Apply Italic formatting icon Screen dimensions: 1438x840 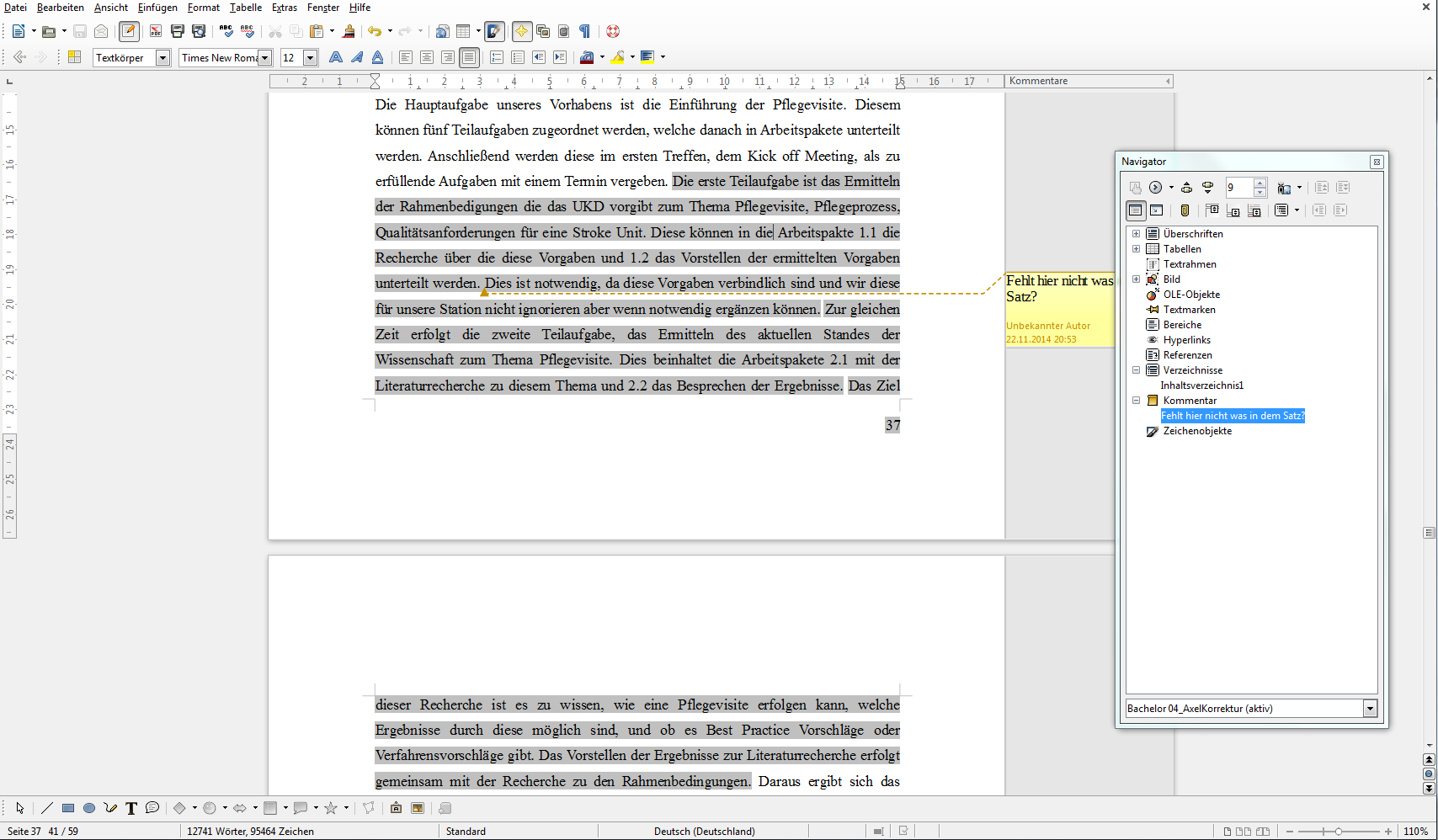[x=357, y=57]
